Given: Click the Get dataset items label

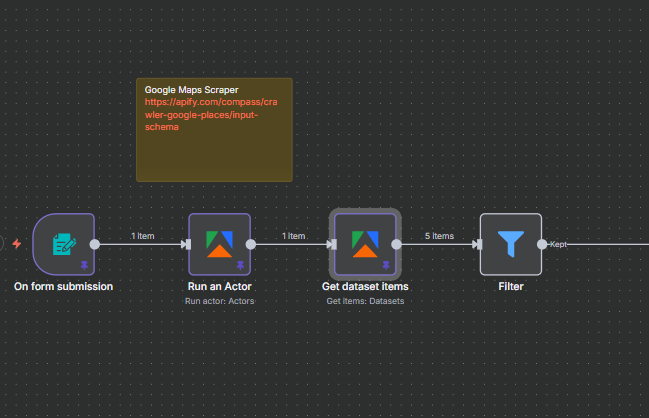Looking at the screenshot, I should pos(365,286).
